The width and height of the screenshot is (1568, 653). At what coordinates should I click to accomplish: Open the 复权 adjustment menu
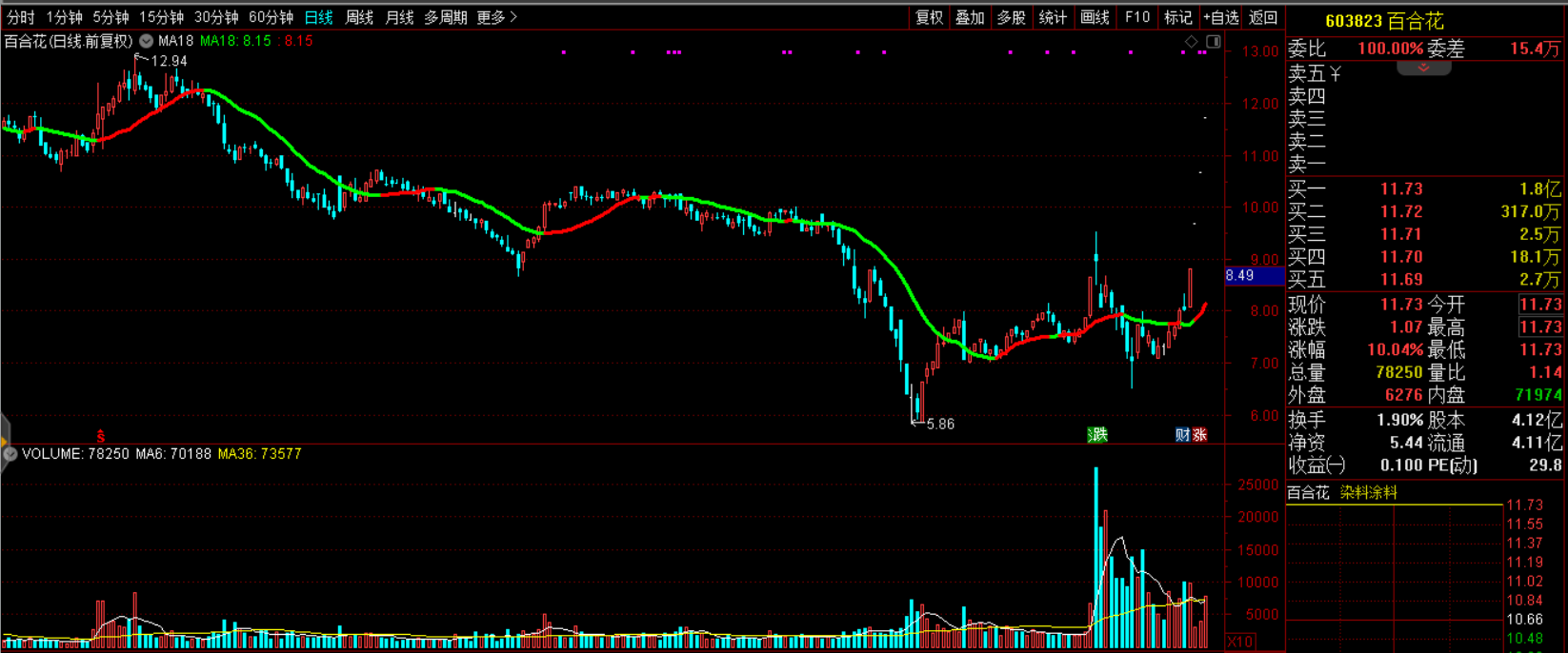tap(929, 17)
